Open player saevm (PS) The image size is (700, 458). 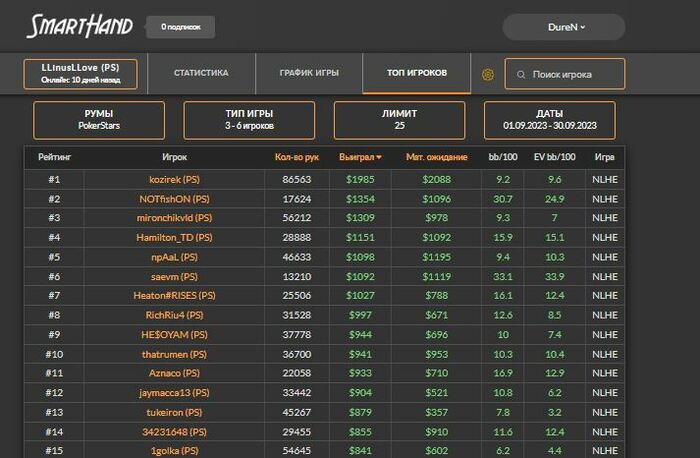tap(174, 277)
